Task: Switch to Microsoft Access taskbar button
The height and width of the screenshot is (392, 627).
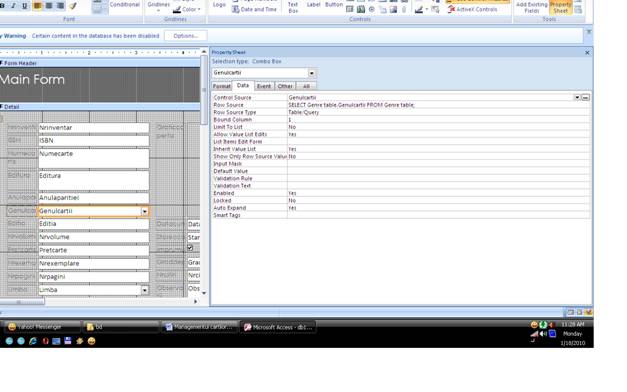Action: coord(278,327)
